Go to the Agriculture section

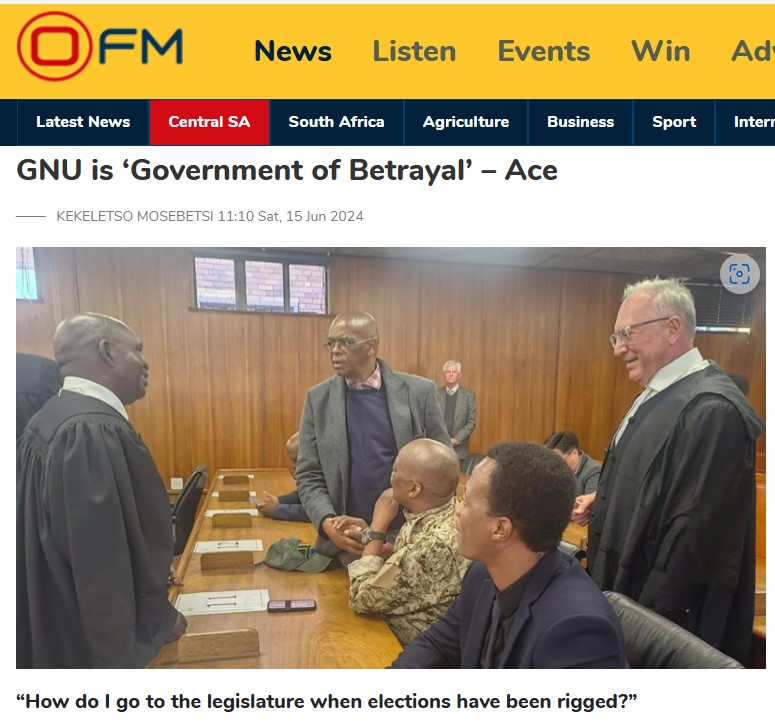click(x=466, y=122)
